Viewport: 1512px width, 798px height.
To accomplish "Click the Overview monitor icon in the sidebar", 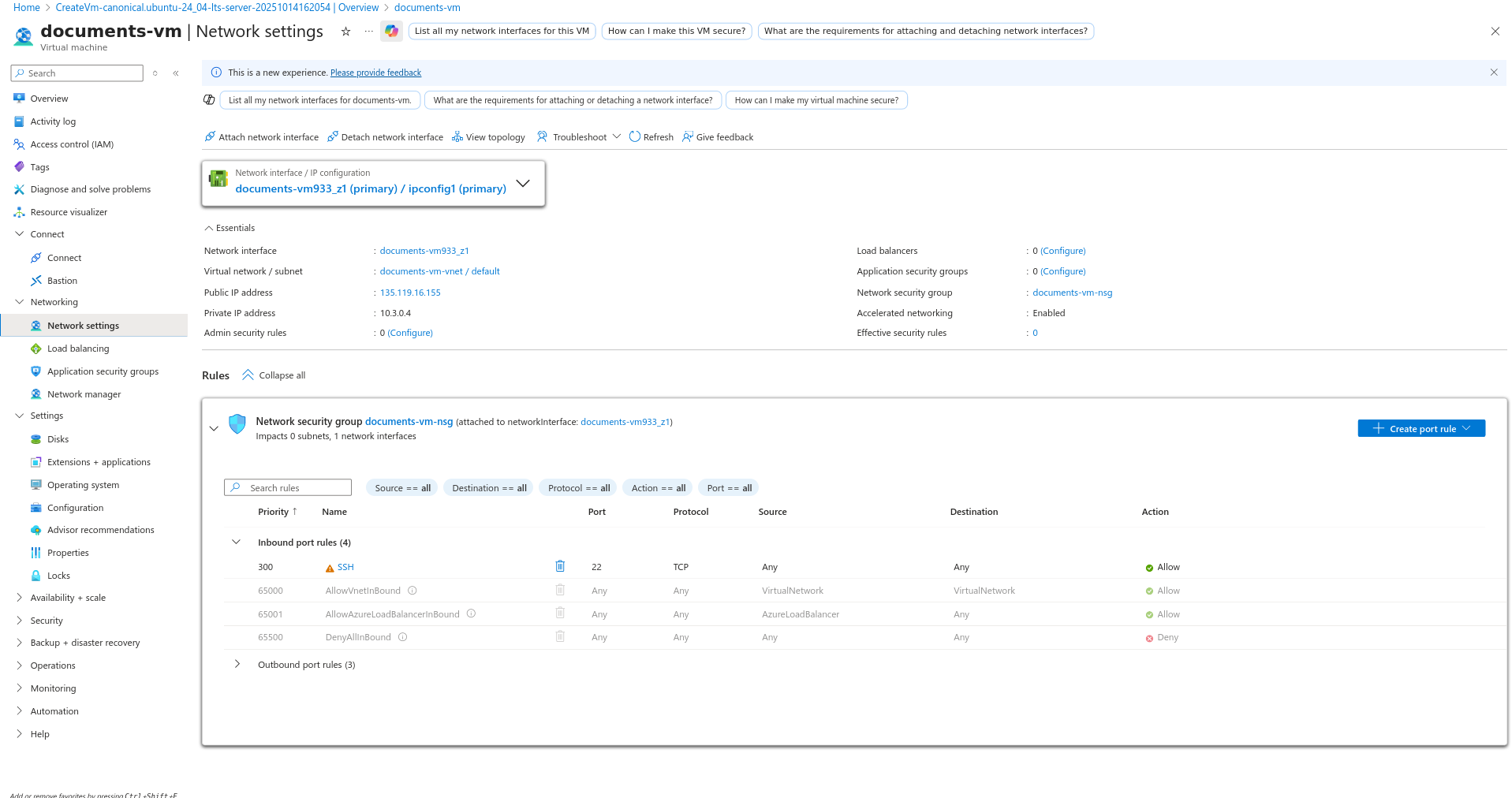I will [x=19, y=99].
